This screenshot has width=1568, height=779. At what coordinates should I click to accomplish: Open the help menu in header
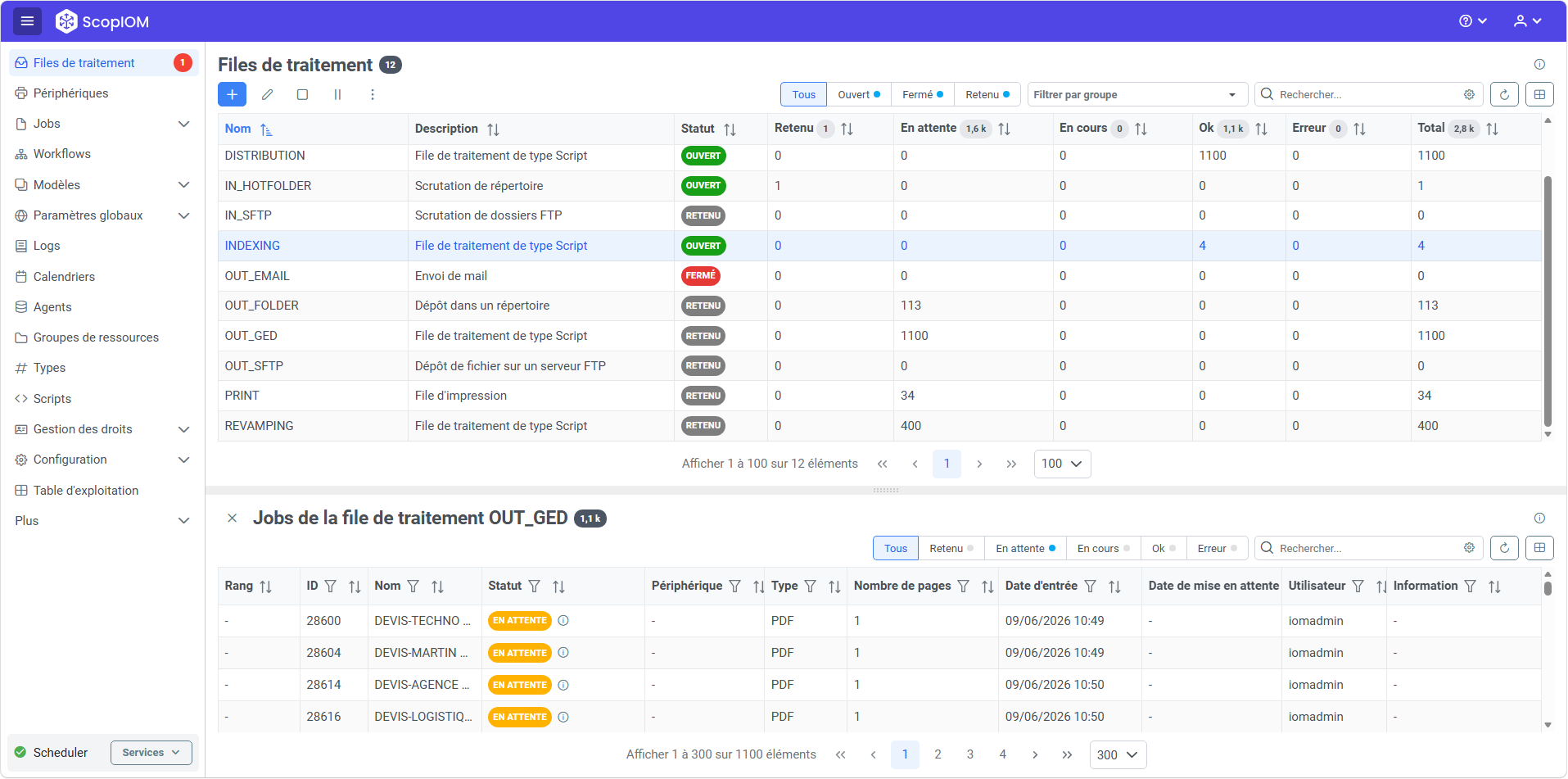(1472, 21)
